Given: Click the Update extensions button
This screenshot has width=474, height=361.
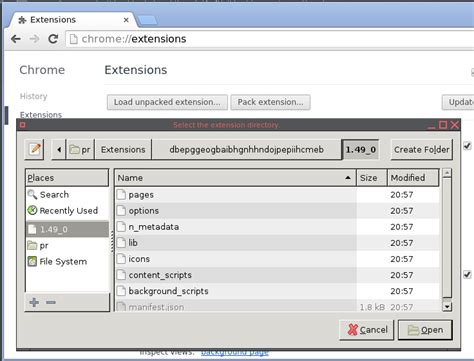Looking at the screenshot, I should coord(459,102).
